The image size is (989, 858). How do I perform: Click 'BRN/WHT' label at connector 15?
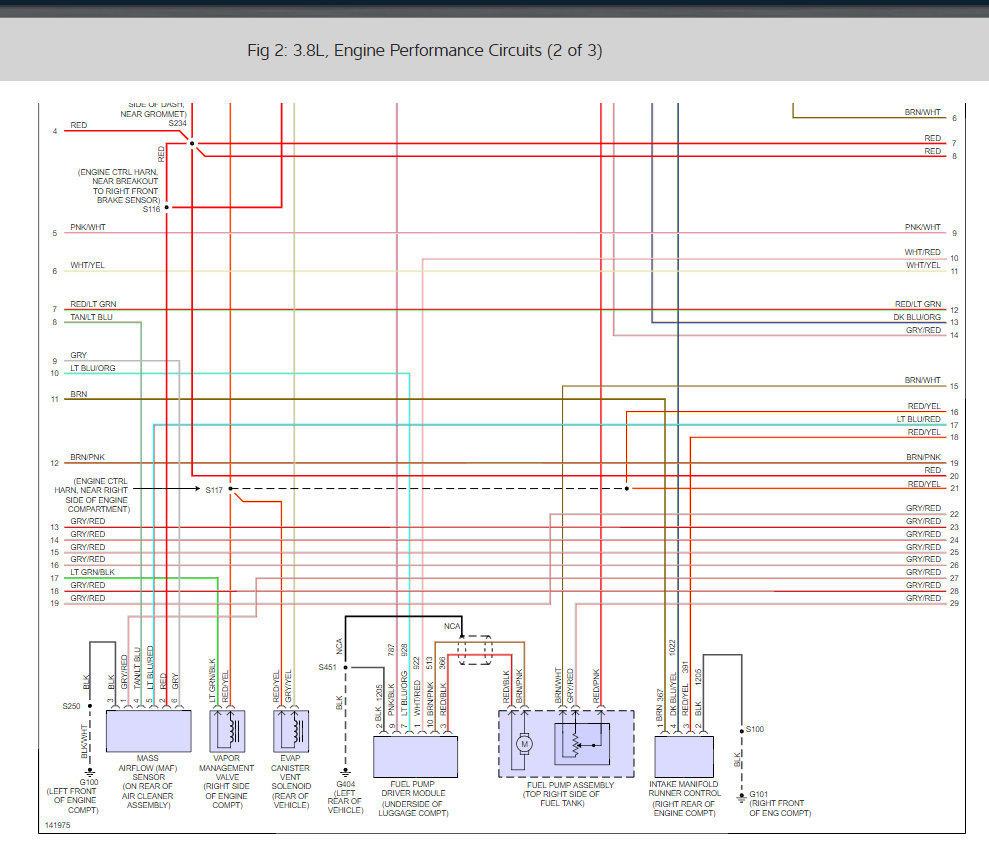pos(923,380)
